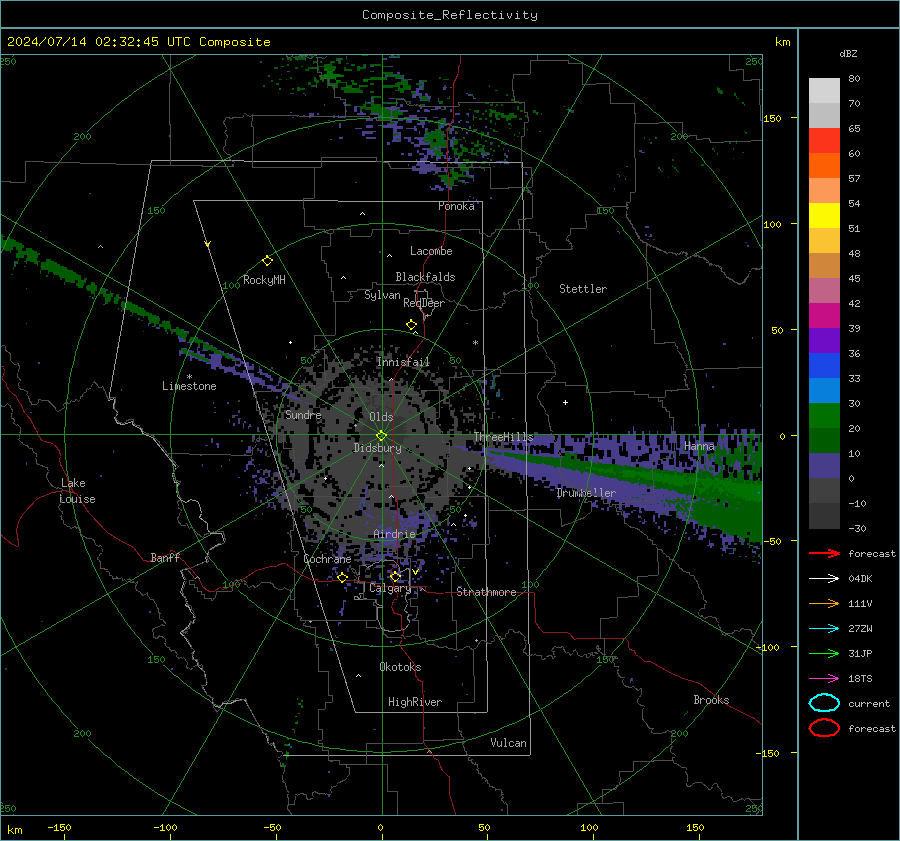Click the magenta 18TS arrow in the legend
Image resolution: width=900 pixels, height=841 pixels.
coord(824,679)
